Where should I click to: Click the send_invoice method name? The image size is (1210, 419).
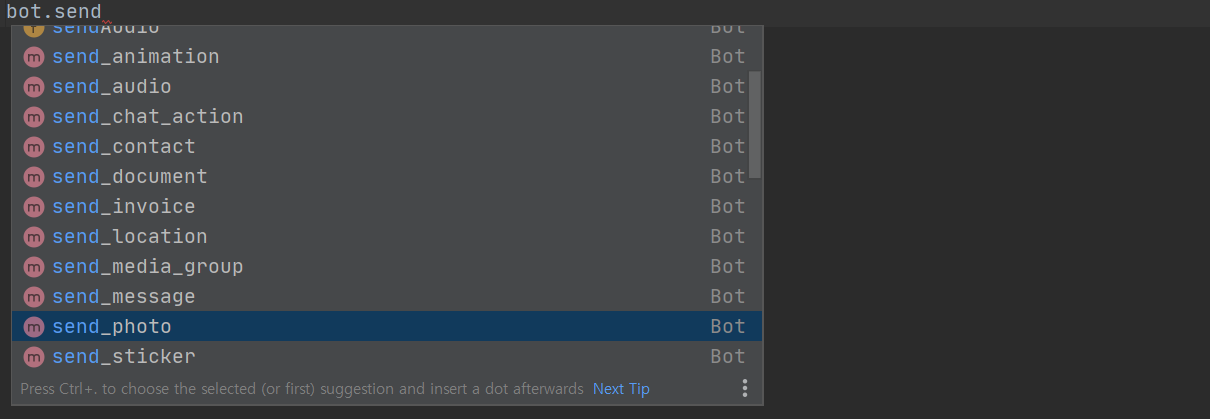[124, 207]
